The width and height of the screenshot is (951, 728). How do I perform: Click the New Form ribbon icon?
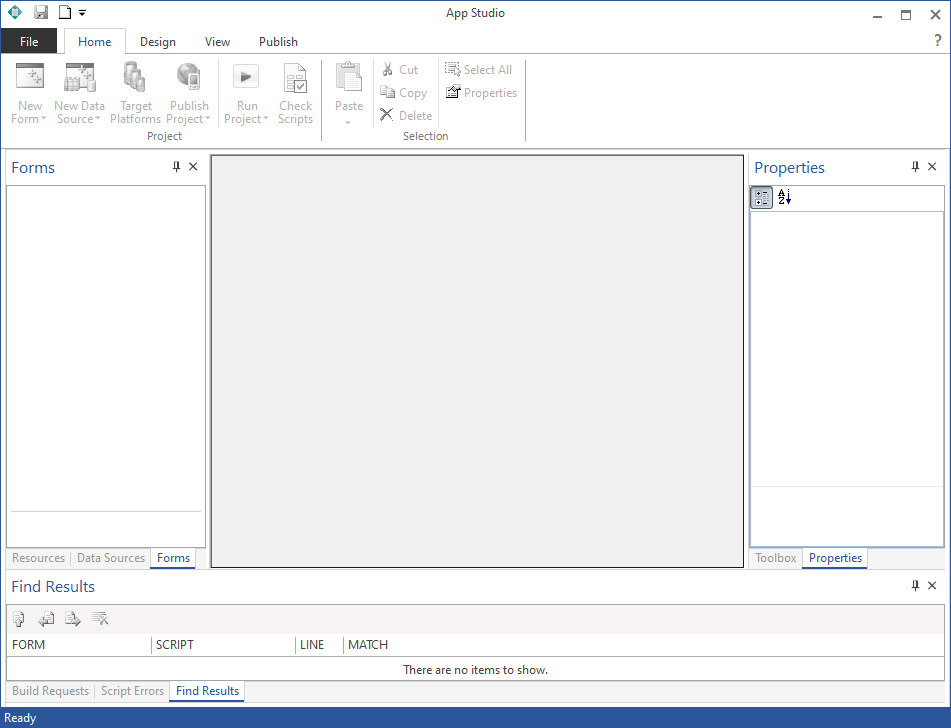click(x=30, y=76)
